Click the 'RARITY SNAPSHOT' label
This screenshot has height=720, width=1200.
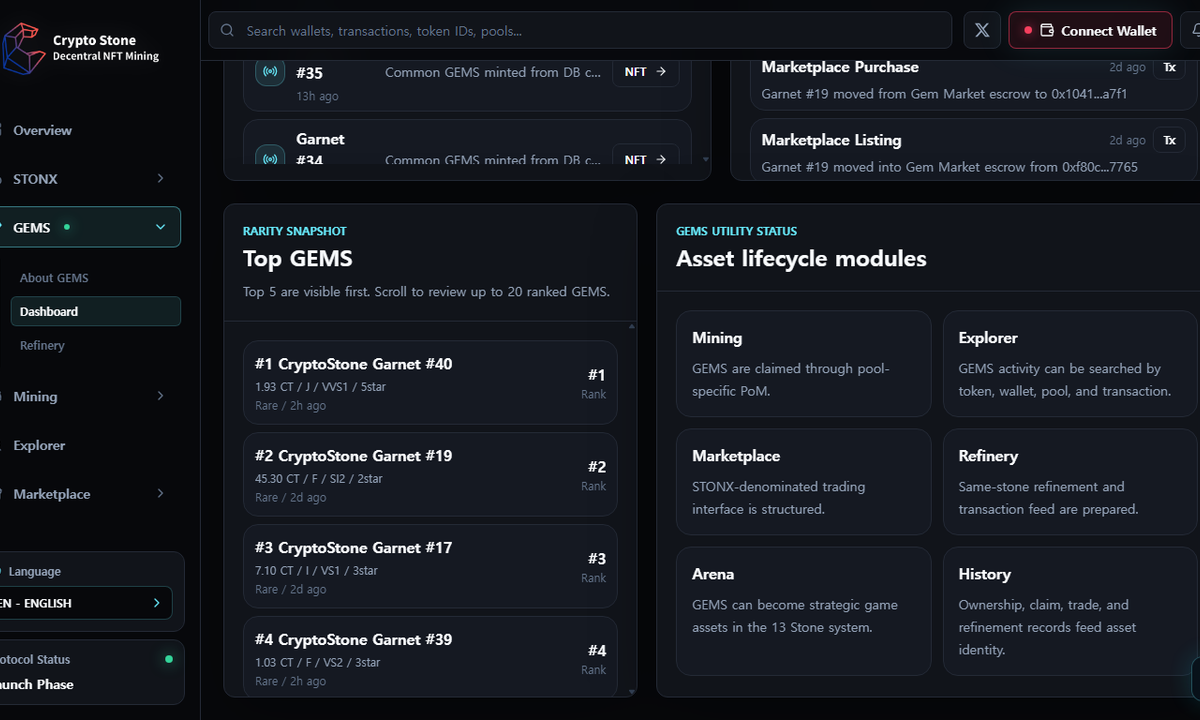(295, 231)
